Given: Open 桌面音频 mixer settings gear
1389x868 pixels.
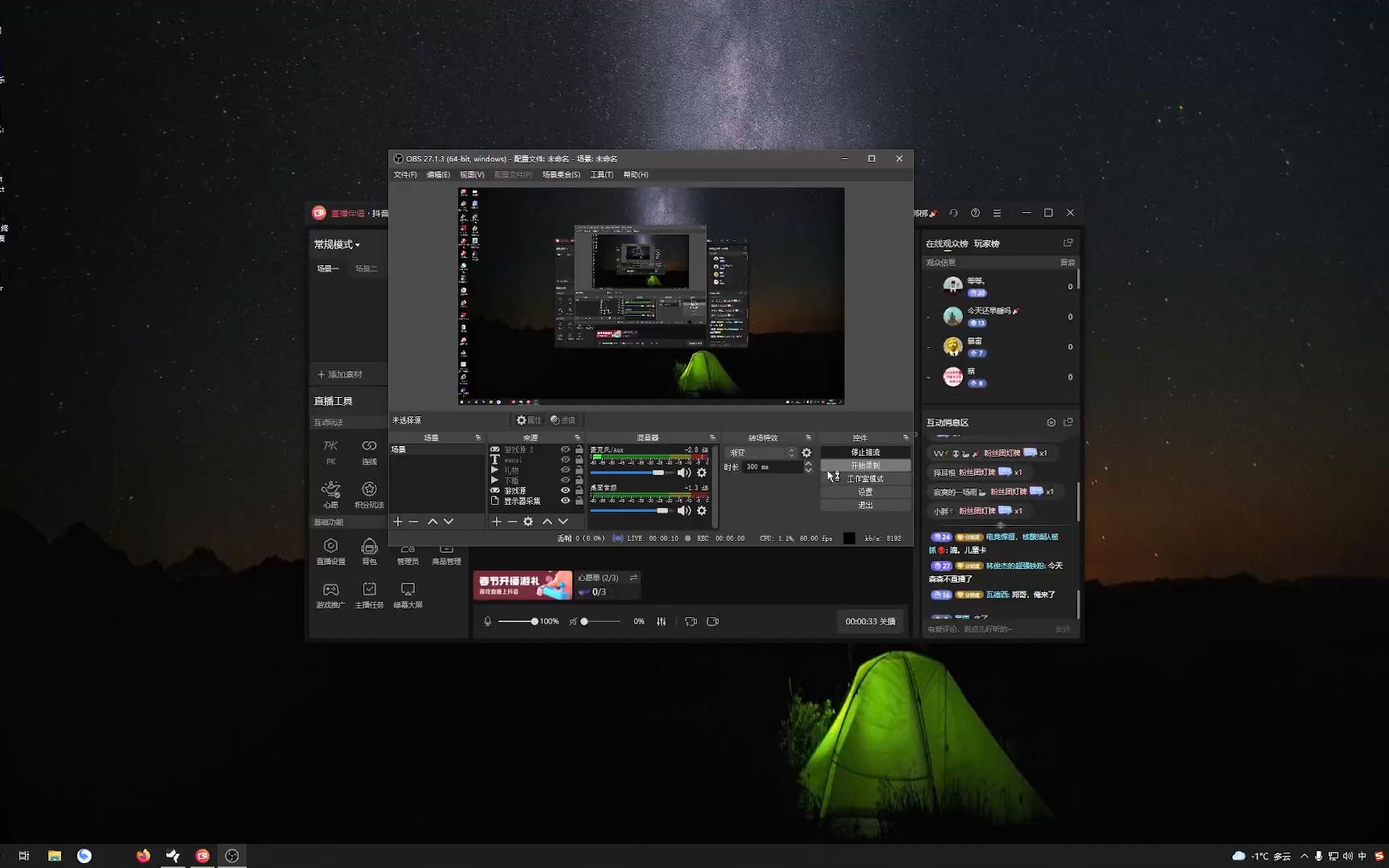Looking at the screenshot, I should tap(702, 510).
